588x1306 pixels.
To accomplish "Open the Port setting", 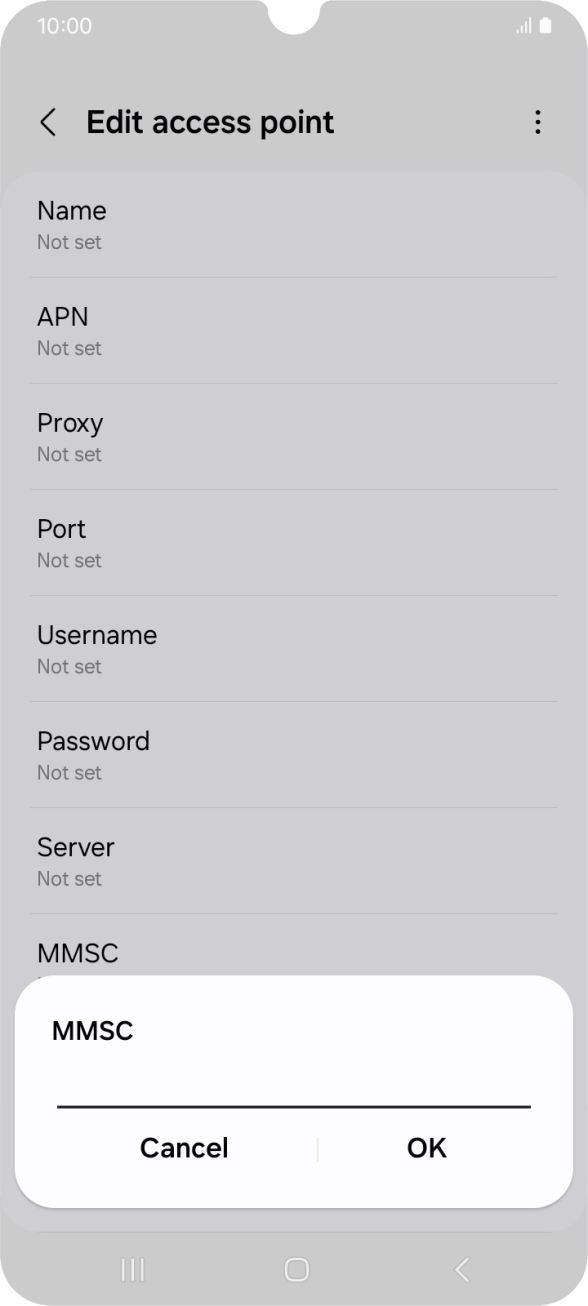I will coord(294,542).
